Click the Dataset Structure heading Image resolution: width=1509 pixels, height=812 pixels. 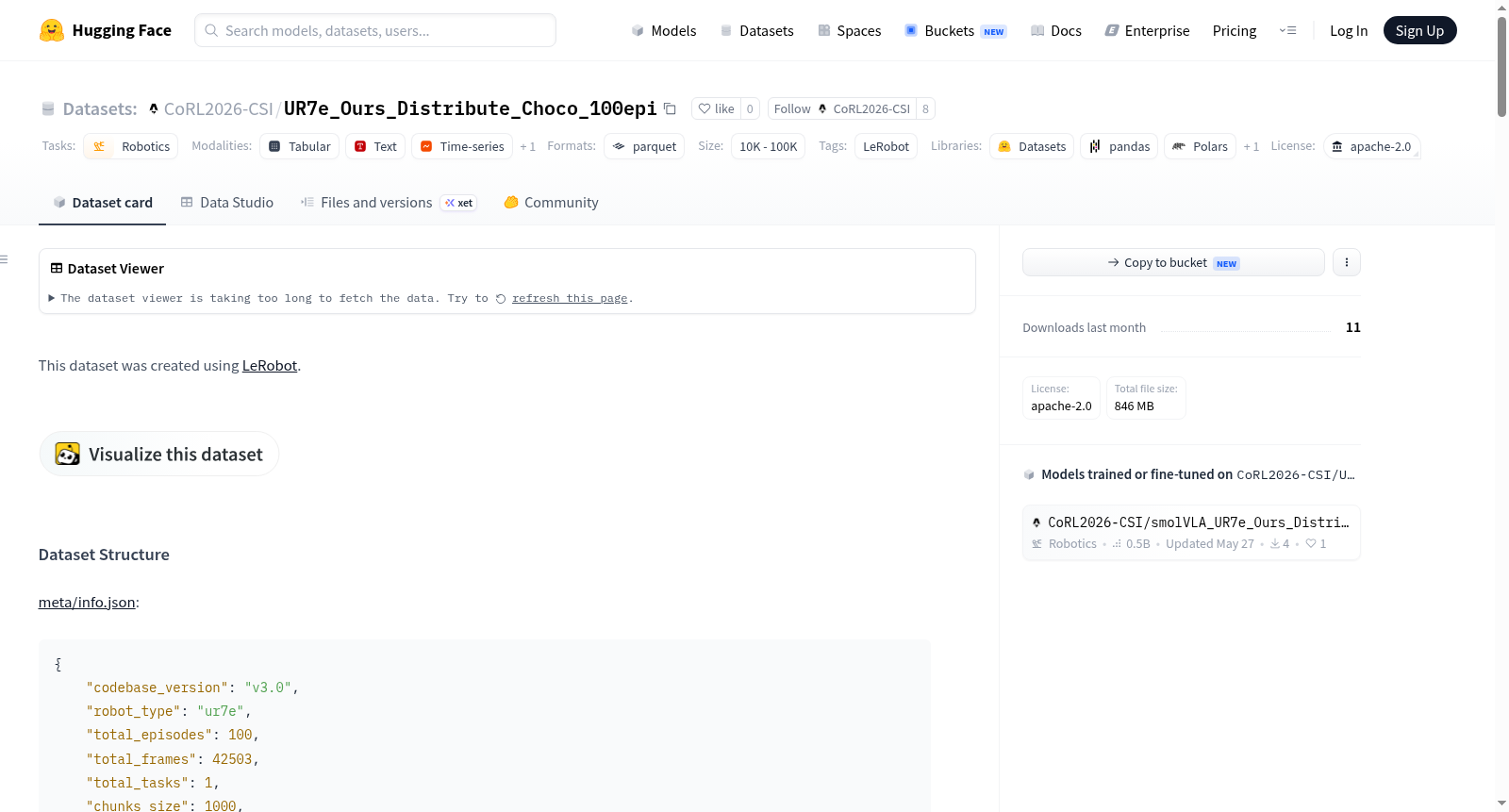pyautogui.click(x=104, y=555)
